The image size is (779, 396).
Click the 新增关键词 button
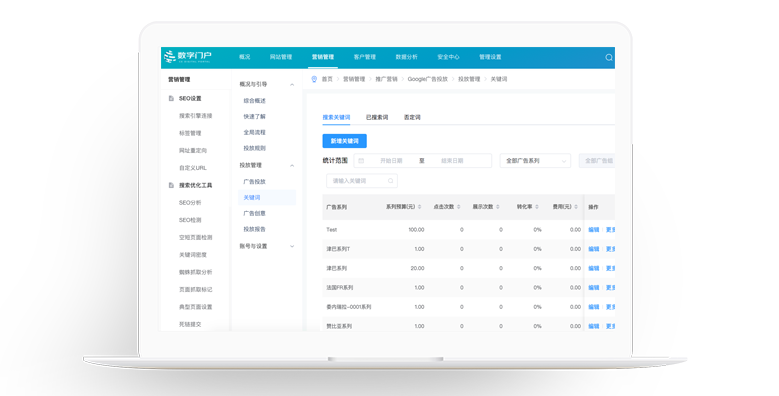pos(345,141)
